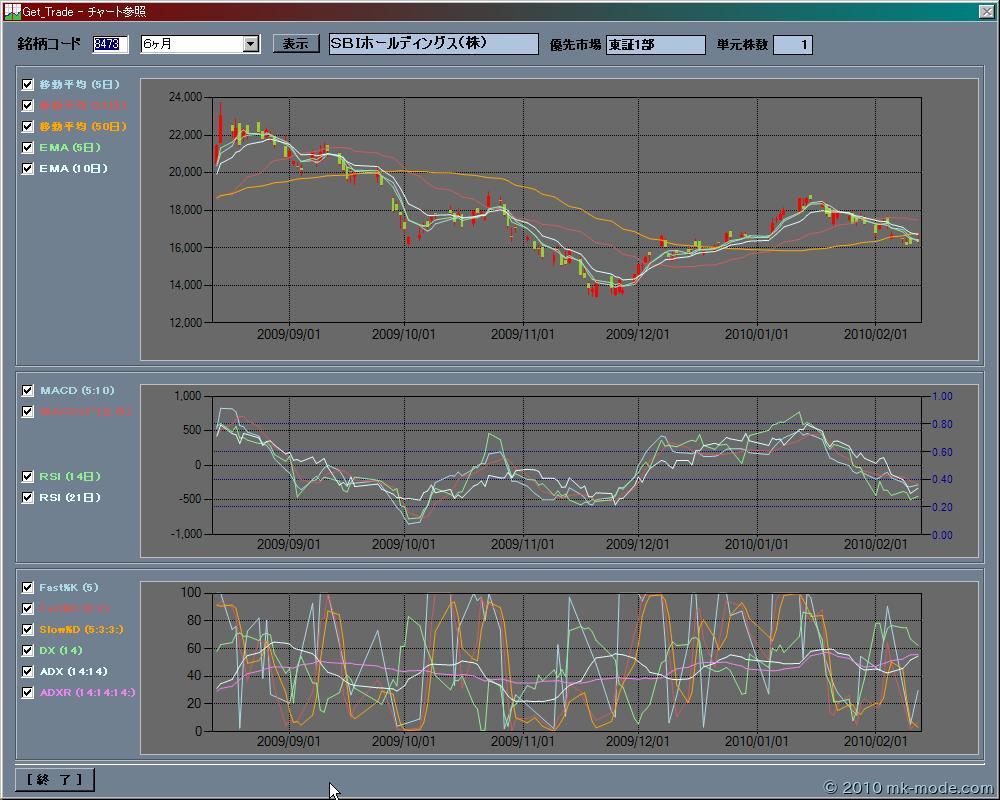Toggle the ADXR (14:14:14) checkbox
The width and height of the screenshot is (1000, 800).
[x=28, y=693]
